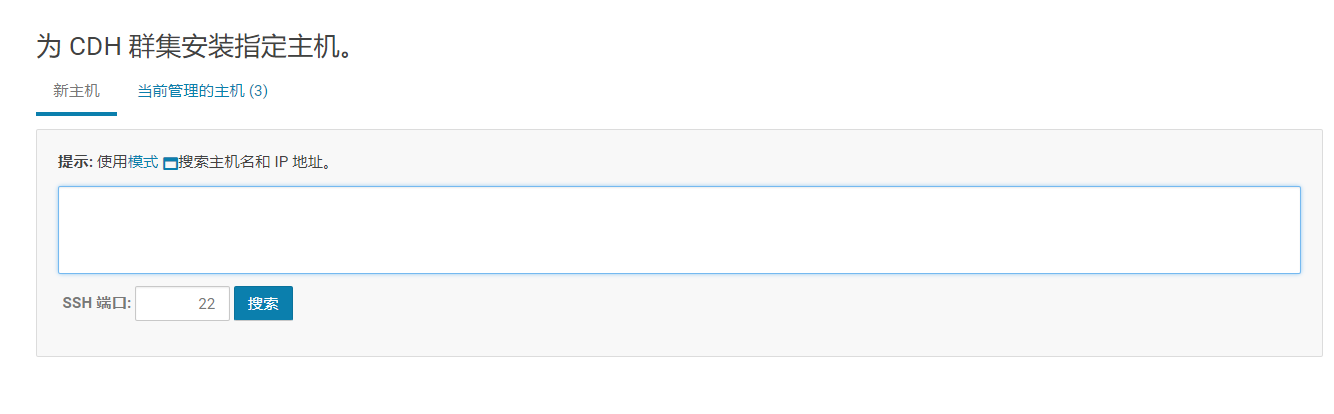The image size is (1334, 414).
Task: Select the (3) count on managed hosts tab
Action: click(x=258, y=91)
